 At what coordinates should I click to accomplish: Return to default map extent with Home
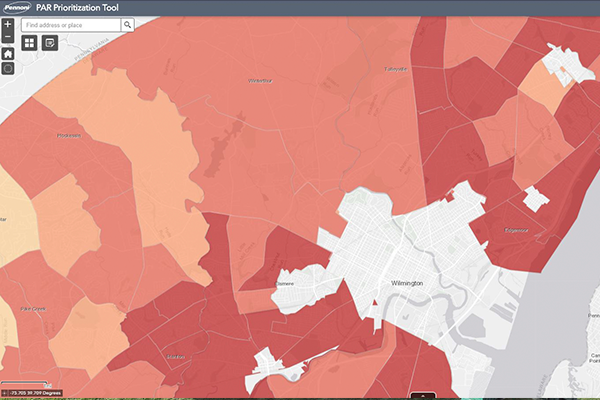8,53
